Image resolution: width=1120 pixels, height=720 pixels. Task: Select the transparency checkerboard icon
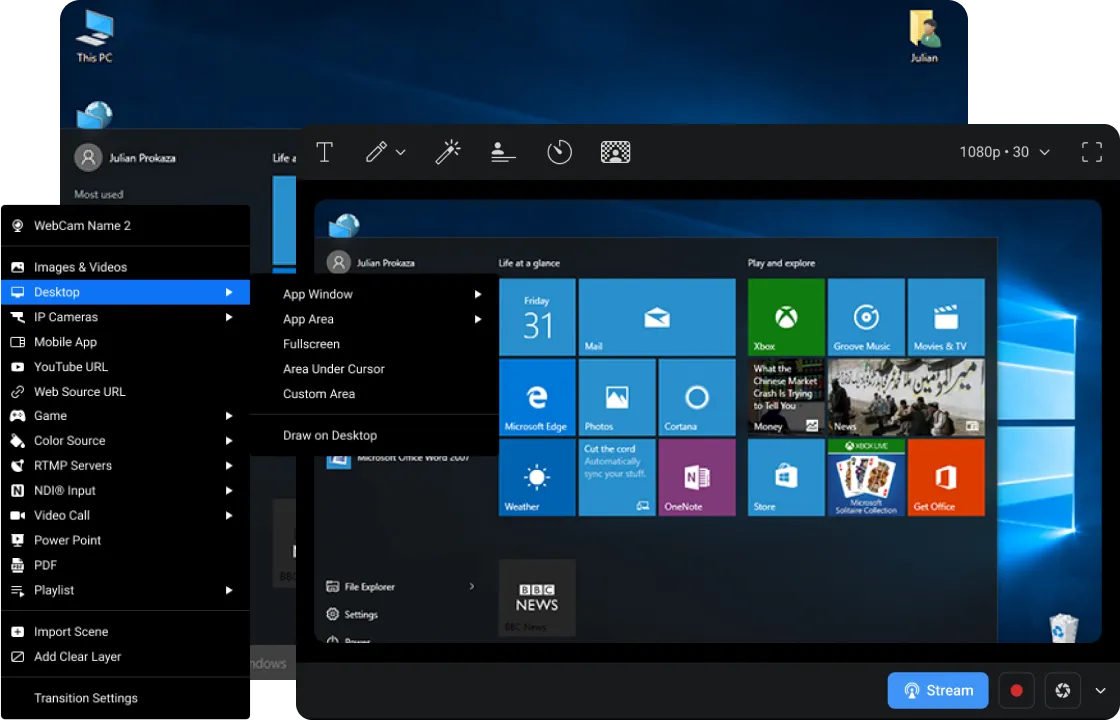point(615,152)
